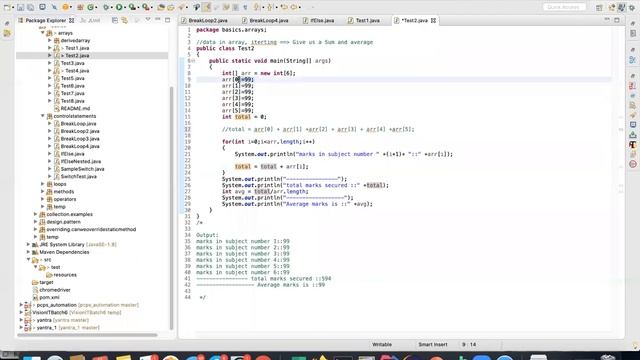The height and width of the screenshot is (360, 640).
Task: Click the Package Explorer vertical scrollbar
Action: coord(171,208)
